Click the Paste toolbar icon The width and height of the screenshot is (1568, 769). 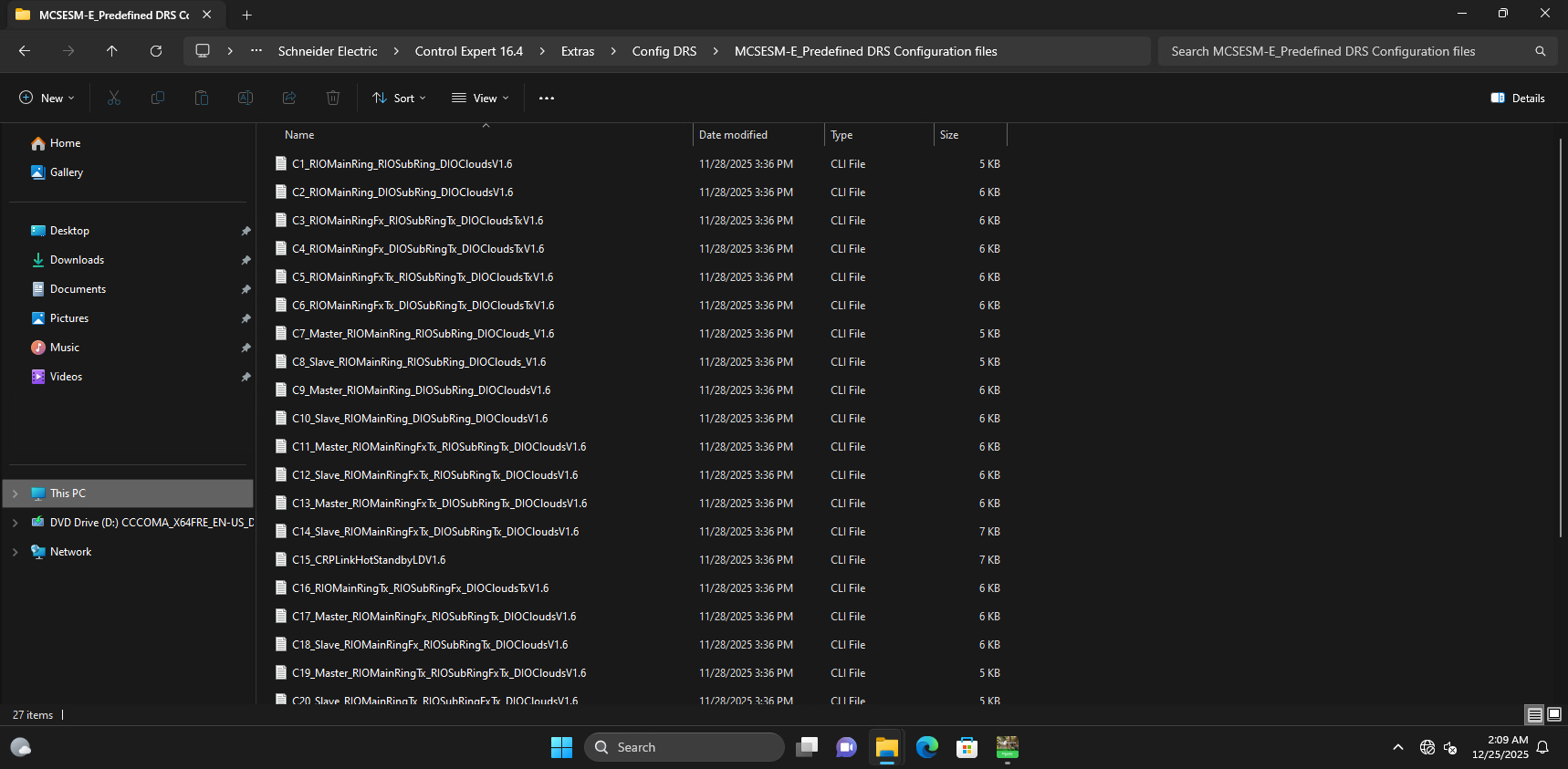(202, 98)
